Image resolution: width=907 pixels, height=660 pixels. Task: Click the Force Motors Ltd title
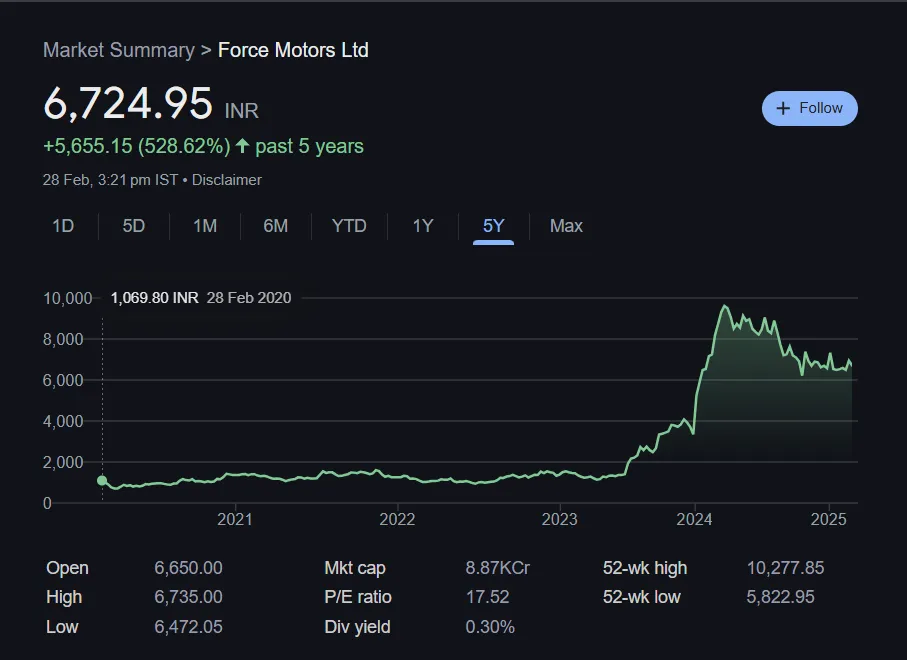[x=293, y=50]
